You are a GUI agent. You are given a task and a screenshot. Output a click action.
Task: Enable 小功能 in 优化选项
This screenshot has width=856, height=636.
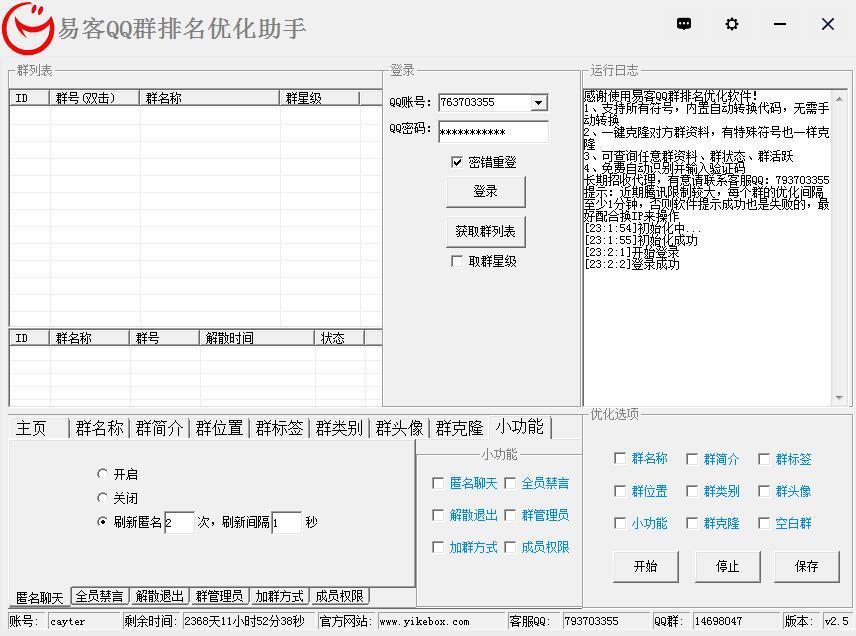point(620,523)
